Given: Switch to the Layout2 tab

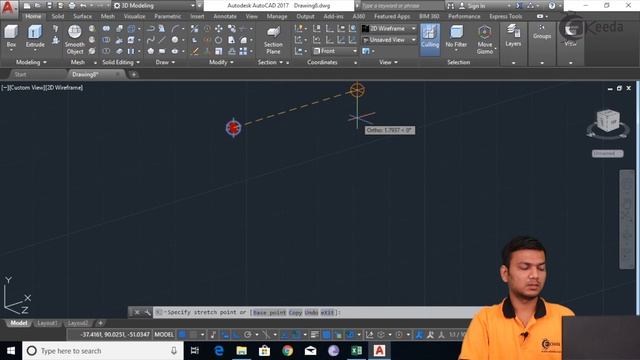Looking at the screenshot, I should coord(78,323).
